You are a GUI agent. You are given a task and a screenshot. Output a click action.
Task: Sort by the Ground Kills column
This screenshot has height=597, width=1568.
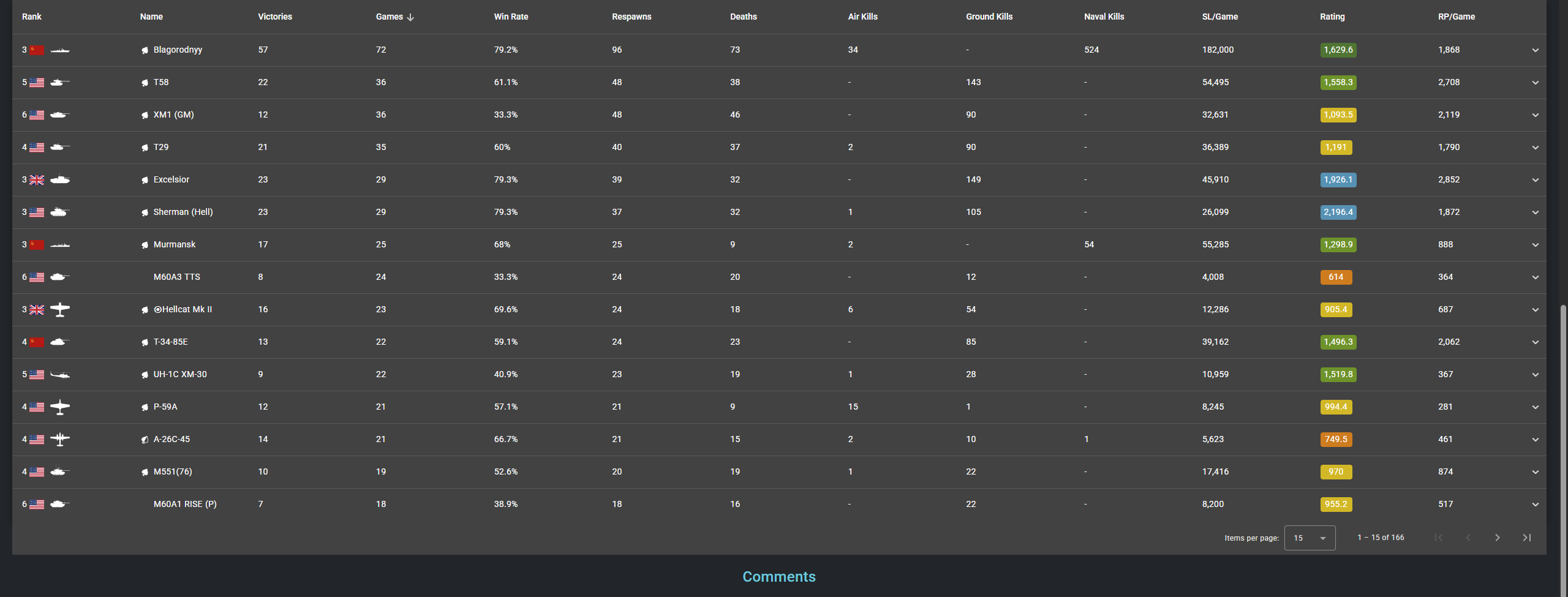(x=989, y=17)
